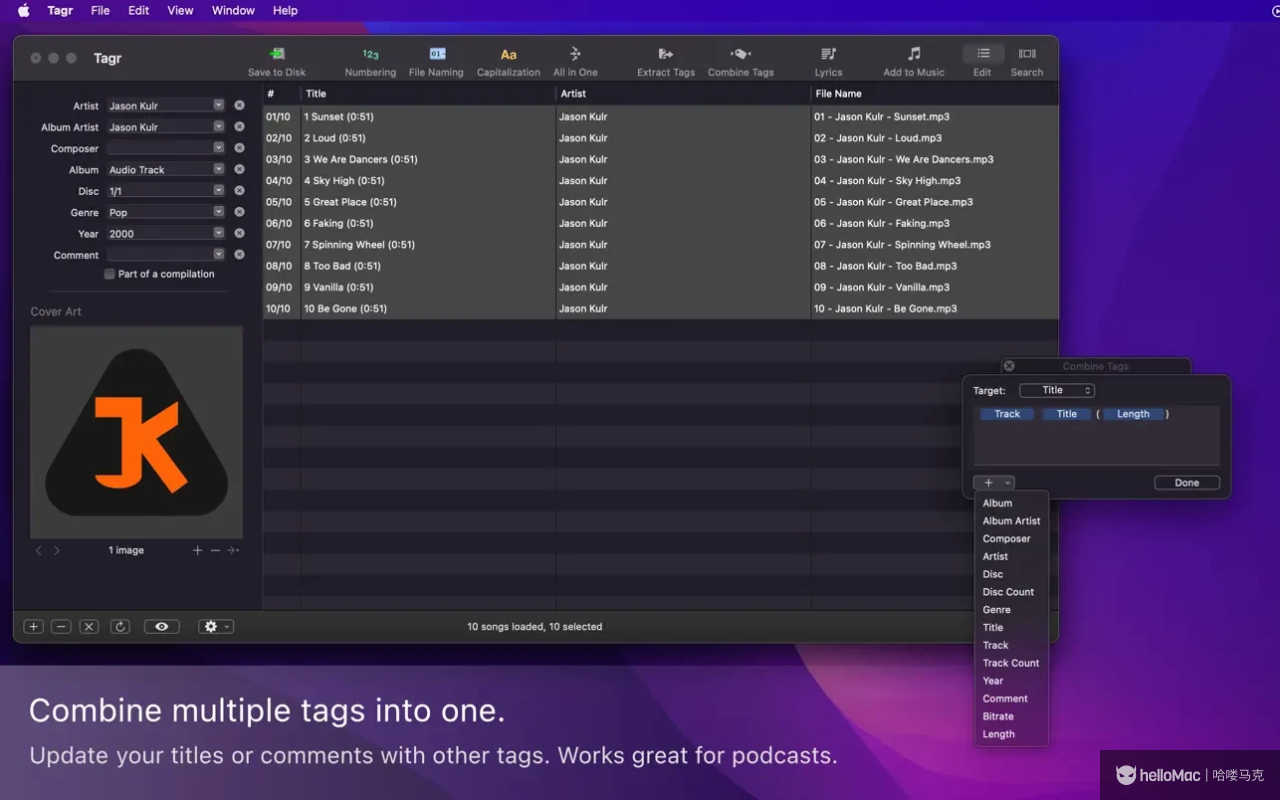Screen dimensions: 1280x800
Task: Show next cover art image
Action: 57,550
